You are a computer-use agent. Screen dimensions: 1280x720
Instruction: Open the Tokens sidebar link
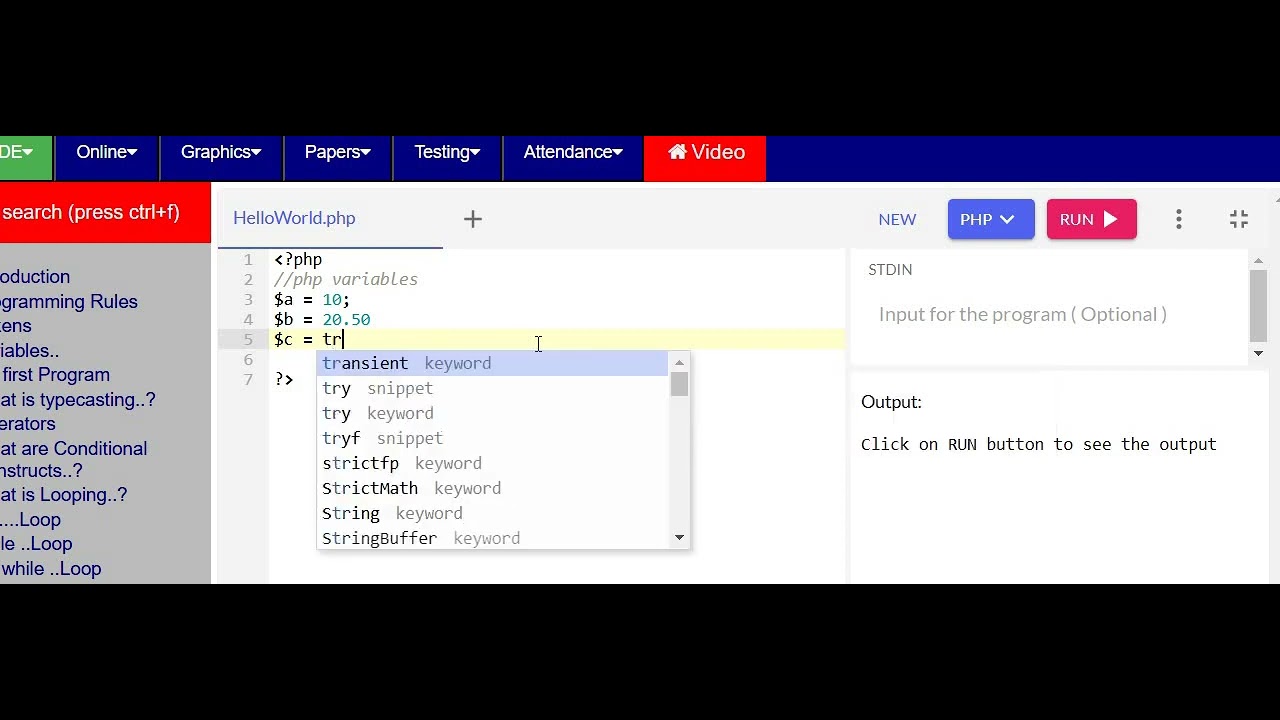pyautogui.click(x=16, y=326)
